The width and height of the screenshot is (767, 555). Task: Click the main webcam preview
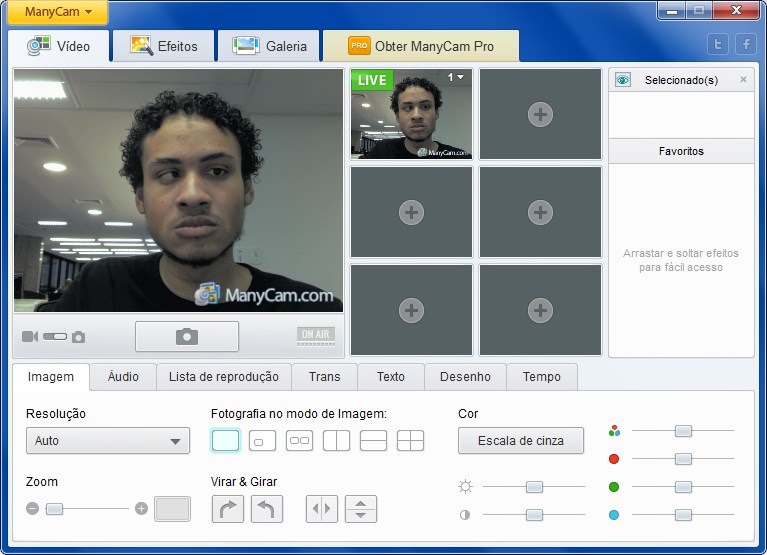coord(179,190)
